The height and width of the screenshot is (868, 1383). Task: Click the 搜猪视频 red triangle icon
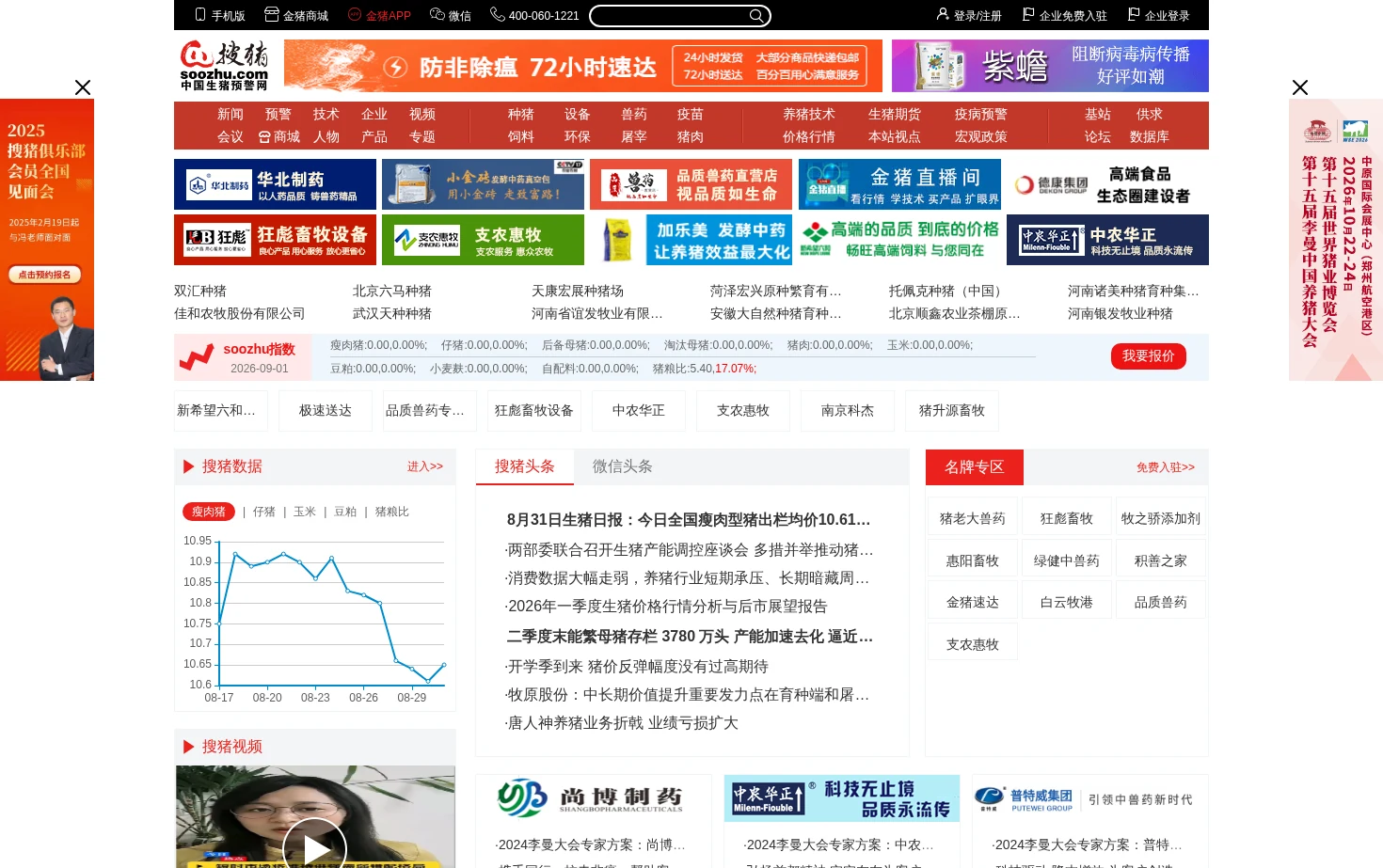(188, 747)
